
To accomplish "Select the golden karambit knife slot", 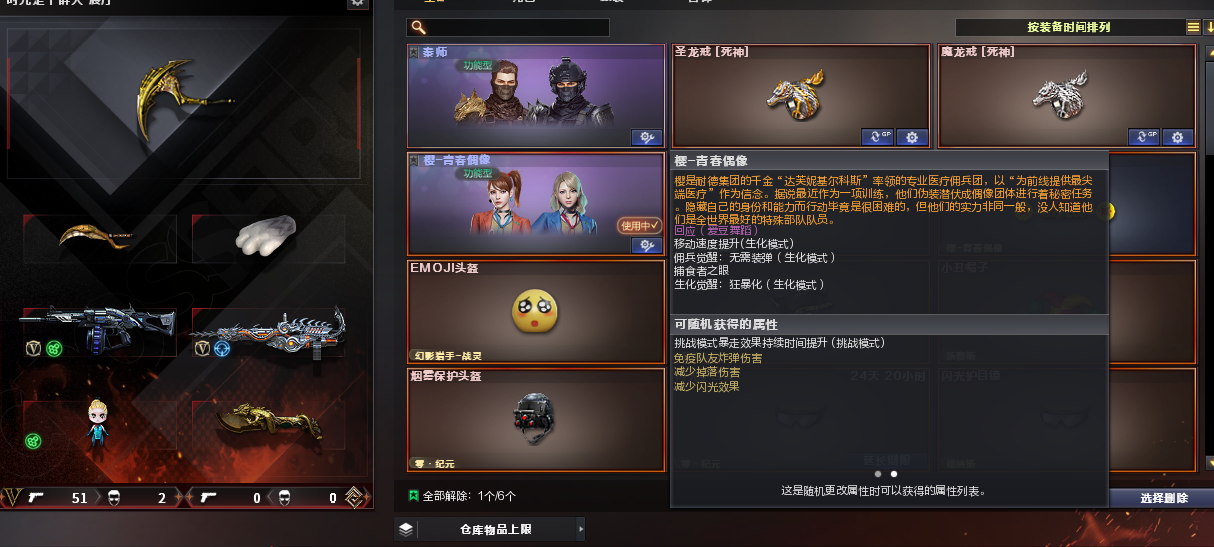I will pyautogui.click(x=94, y=238).
